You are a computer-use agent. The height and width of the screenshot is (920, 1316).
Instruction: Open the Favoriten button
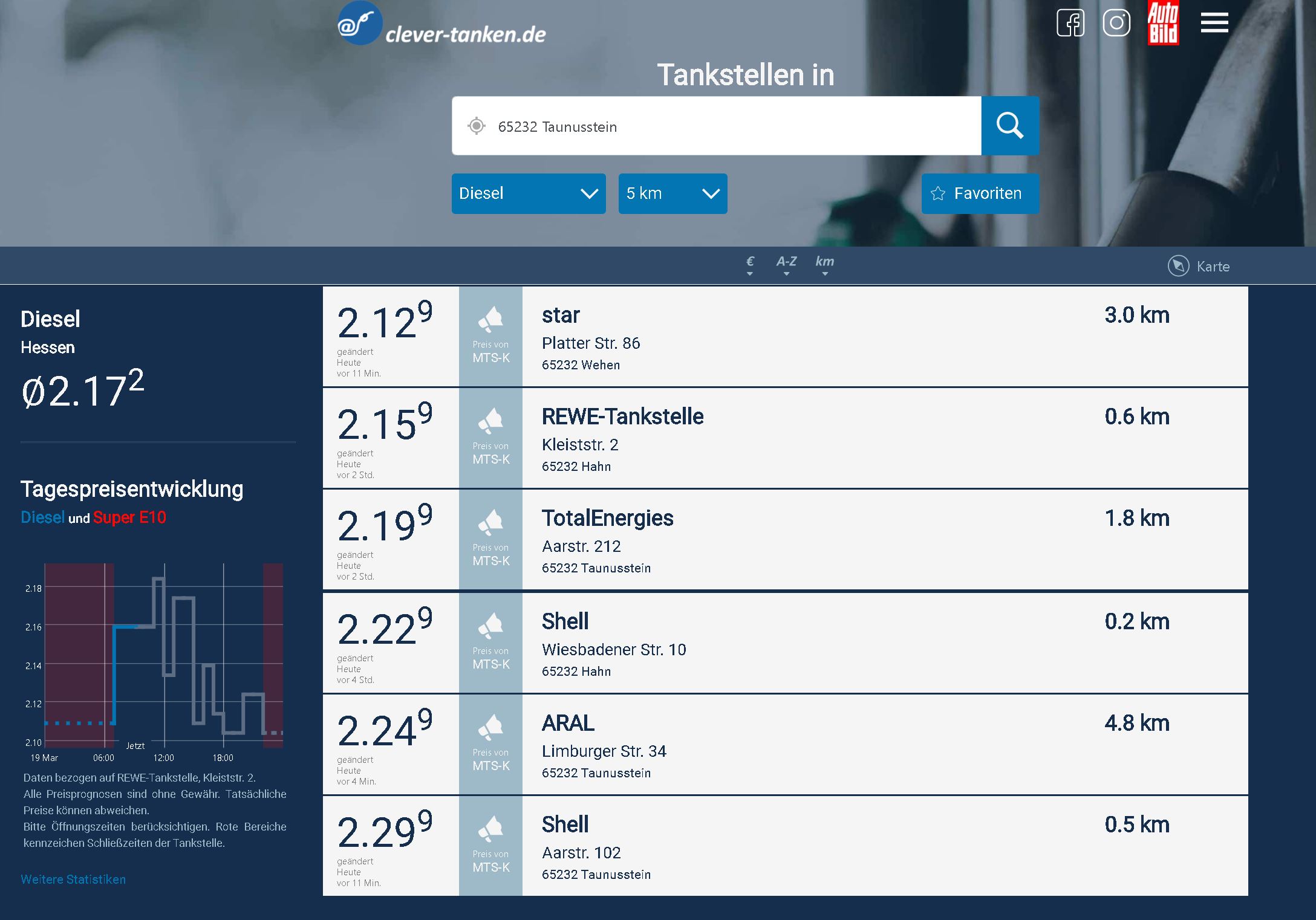click(x=980, y=193)
